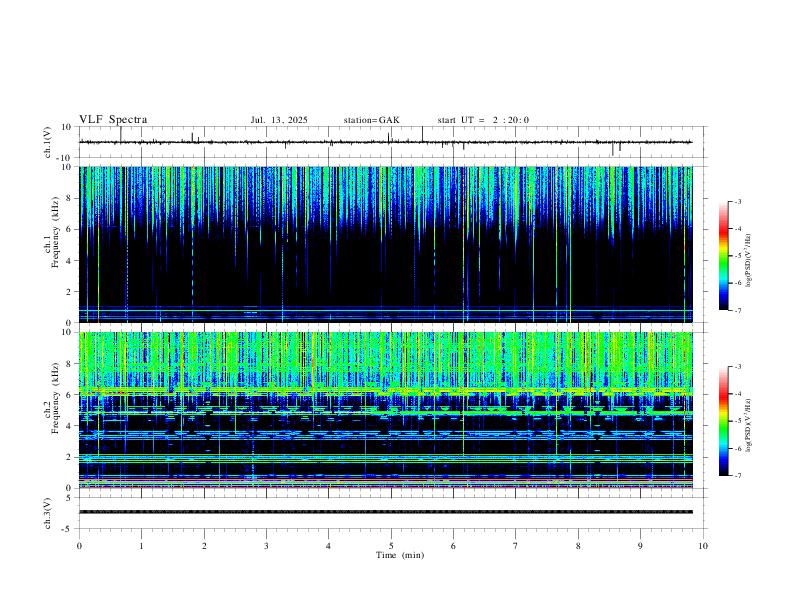Click the date 'Jul. 13, 2025'
792x612 pixels.
[279, 120]
